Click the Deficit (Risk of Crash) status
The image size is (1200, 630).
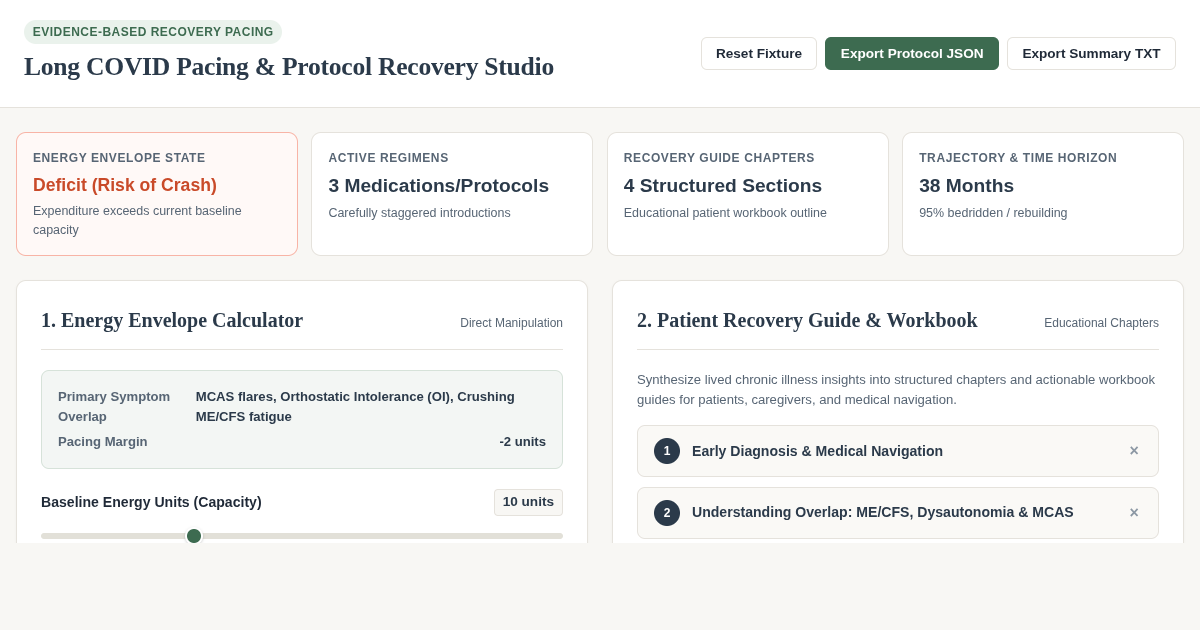coord(125,185)
